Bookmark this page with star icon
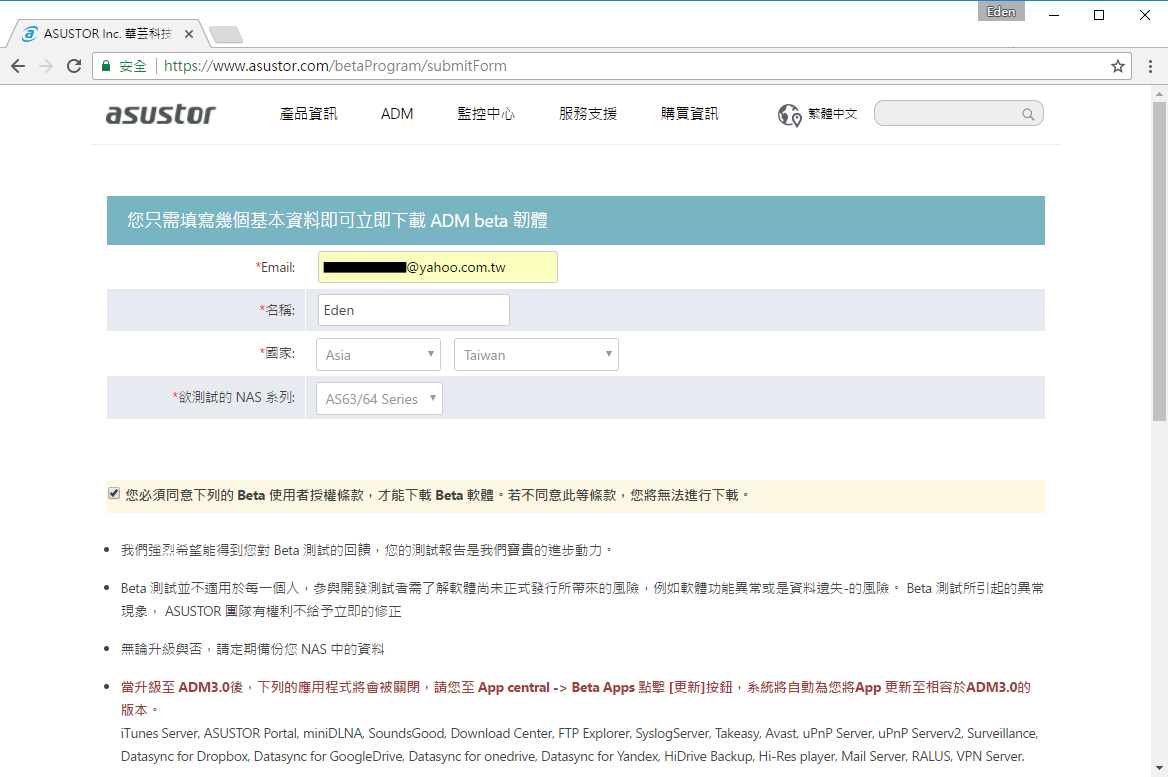This screenshot has width=1168, height=777. point(1117,66)
